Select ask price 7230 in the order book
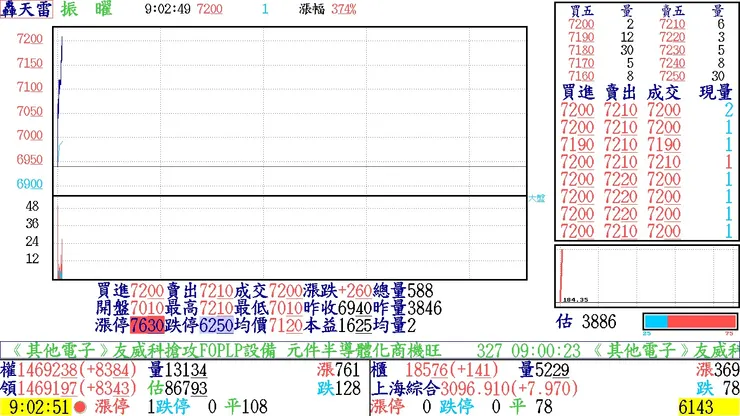This screenshot has width=740, height=416. [672, 50]
